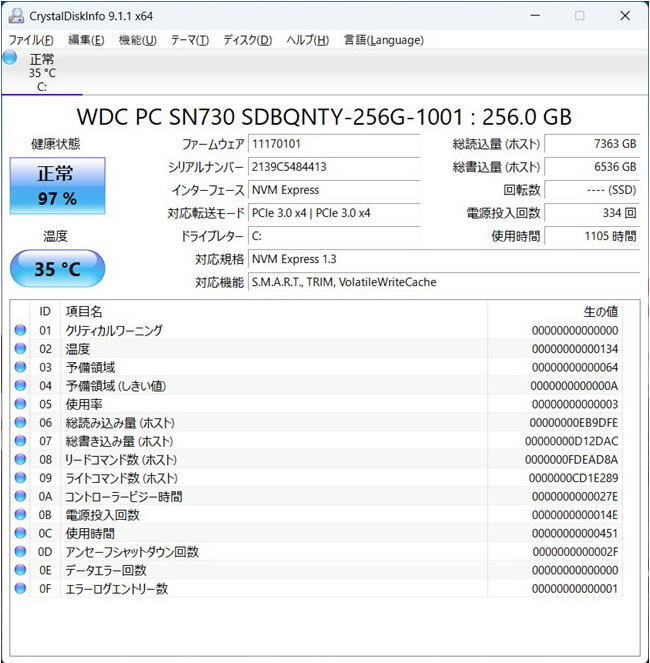
Task: Click the power on hours value 1105 時間
Action: click(x=592, y=236)
